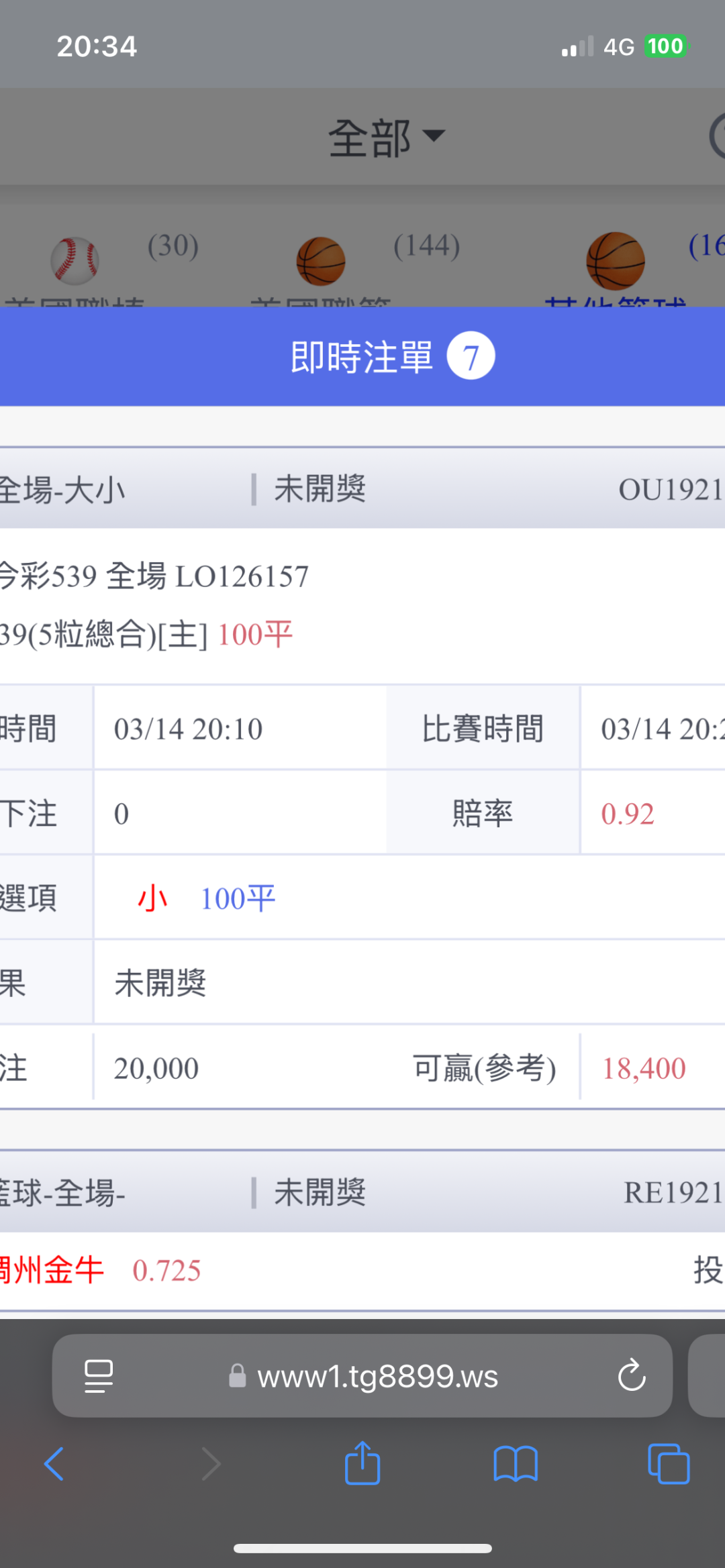Viewport: 725px width, 1568px height.
Task: Tap the bet number RE1921
Action: [673, 1193]
